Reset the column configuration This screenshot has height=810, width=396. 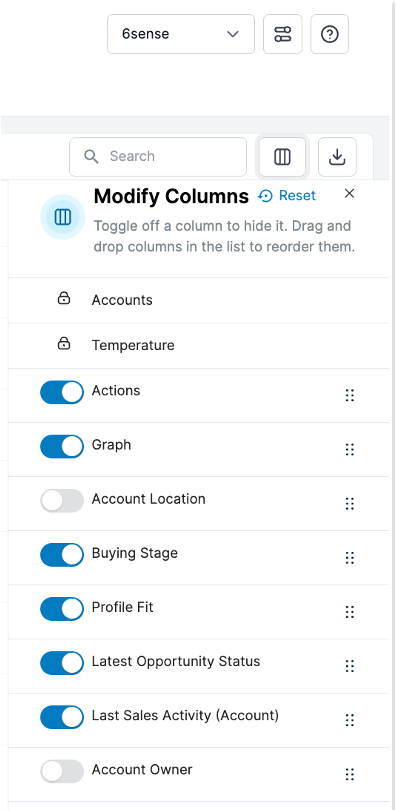tap(287, 196)
